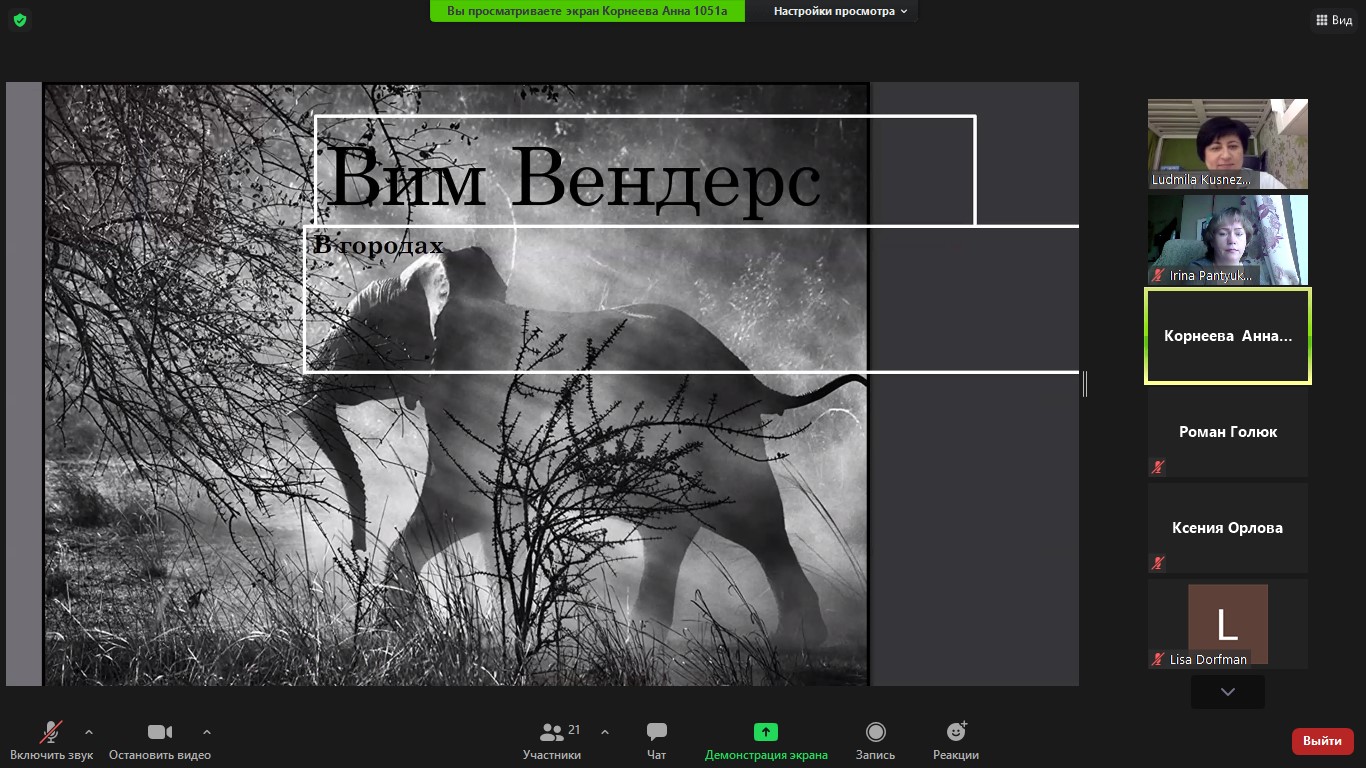Screen dimensions: 1366x768
Task: Expand audio options arrow next to microphone
Action: click(89, 732)
